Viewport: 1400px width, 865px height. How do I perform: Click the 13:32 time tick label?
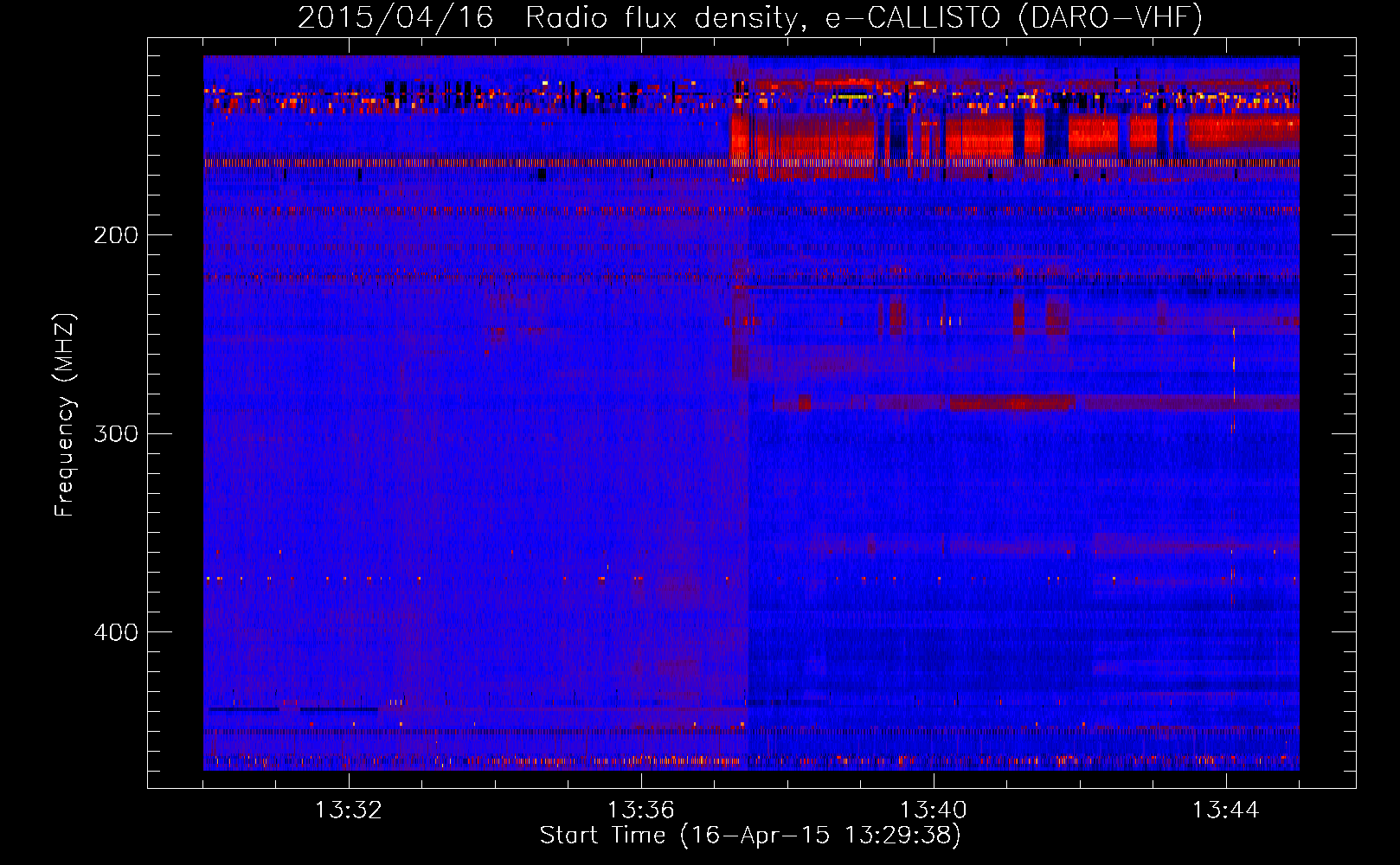pyautogui.click(x=349, y=811)
